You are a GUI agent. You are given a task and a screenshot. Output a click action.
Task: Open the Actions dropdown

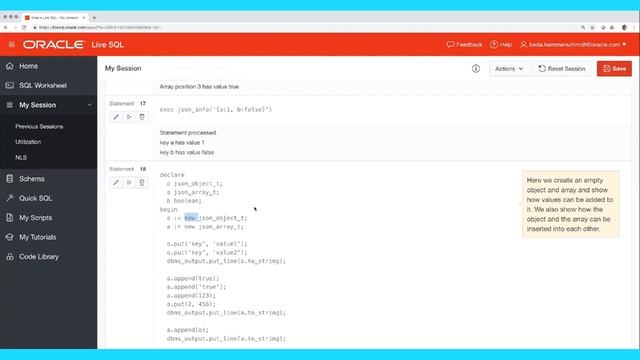(509, 69)
